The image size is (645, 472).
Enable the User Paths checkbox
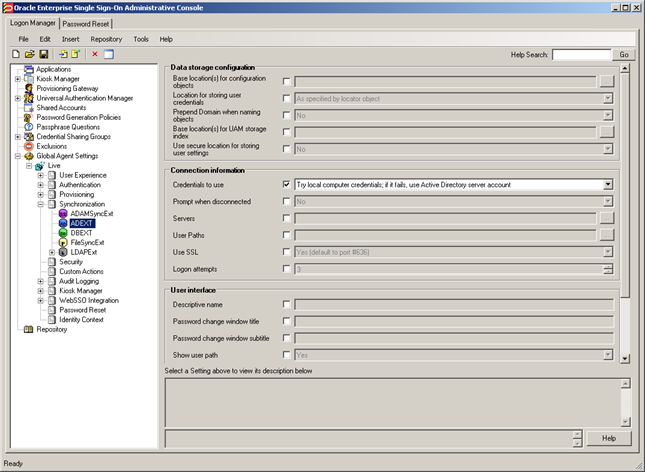tap(287, 235)
